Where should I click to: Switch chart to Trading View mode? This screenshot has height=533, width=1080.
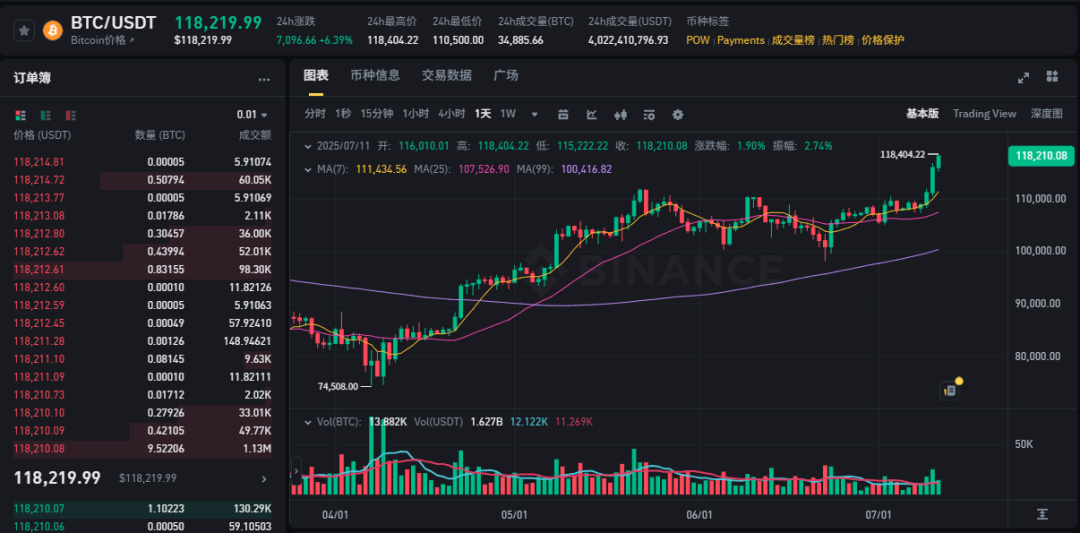point(984,114)
